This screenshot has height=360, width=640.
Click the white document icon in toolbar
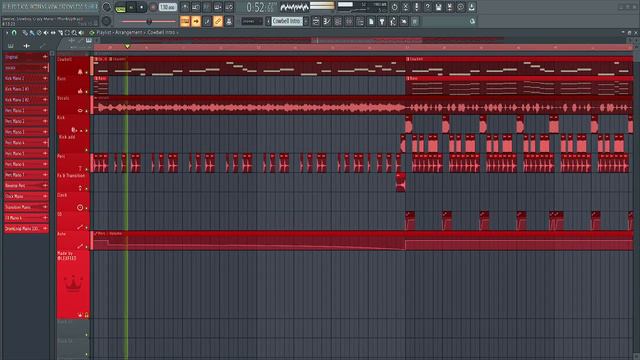point(371,21)
